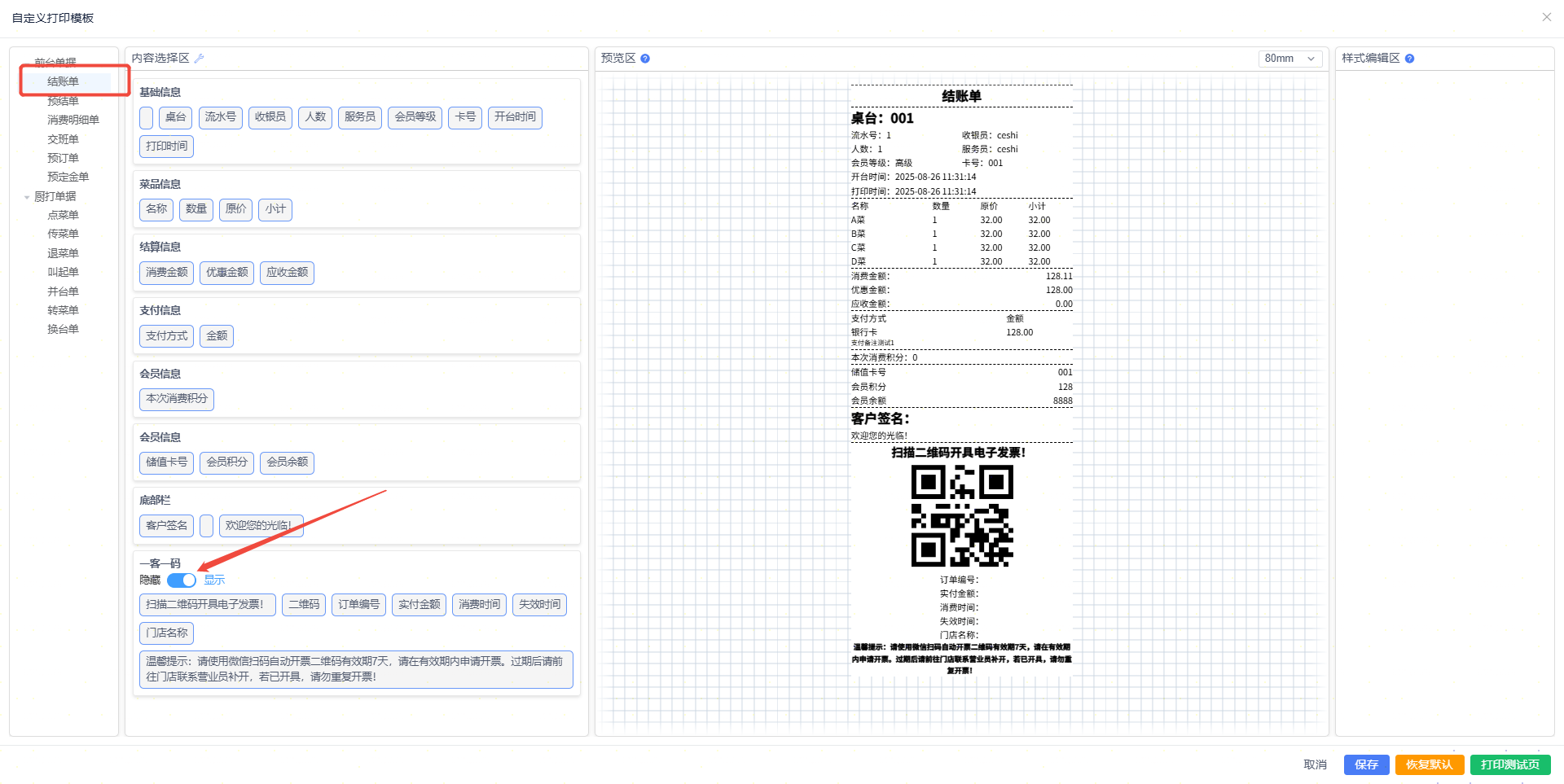The width and height of the screenshot is (1564, 784).
Task: Save the template with 保存
Action: pos(1366,765)
